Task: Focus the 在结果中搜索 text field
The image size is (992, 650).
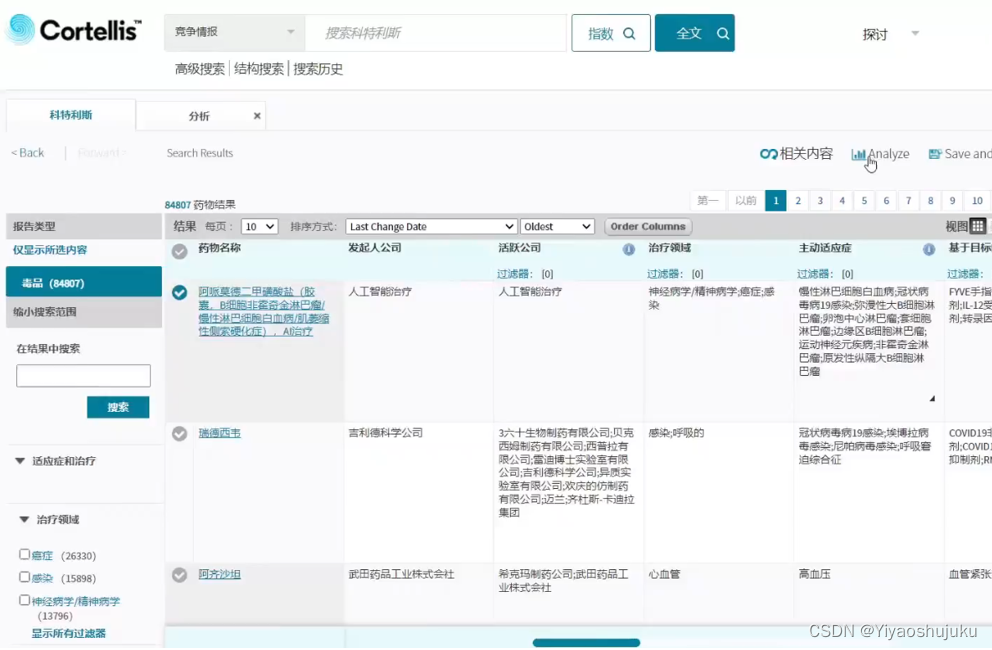Action: click(84, 376)
